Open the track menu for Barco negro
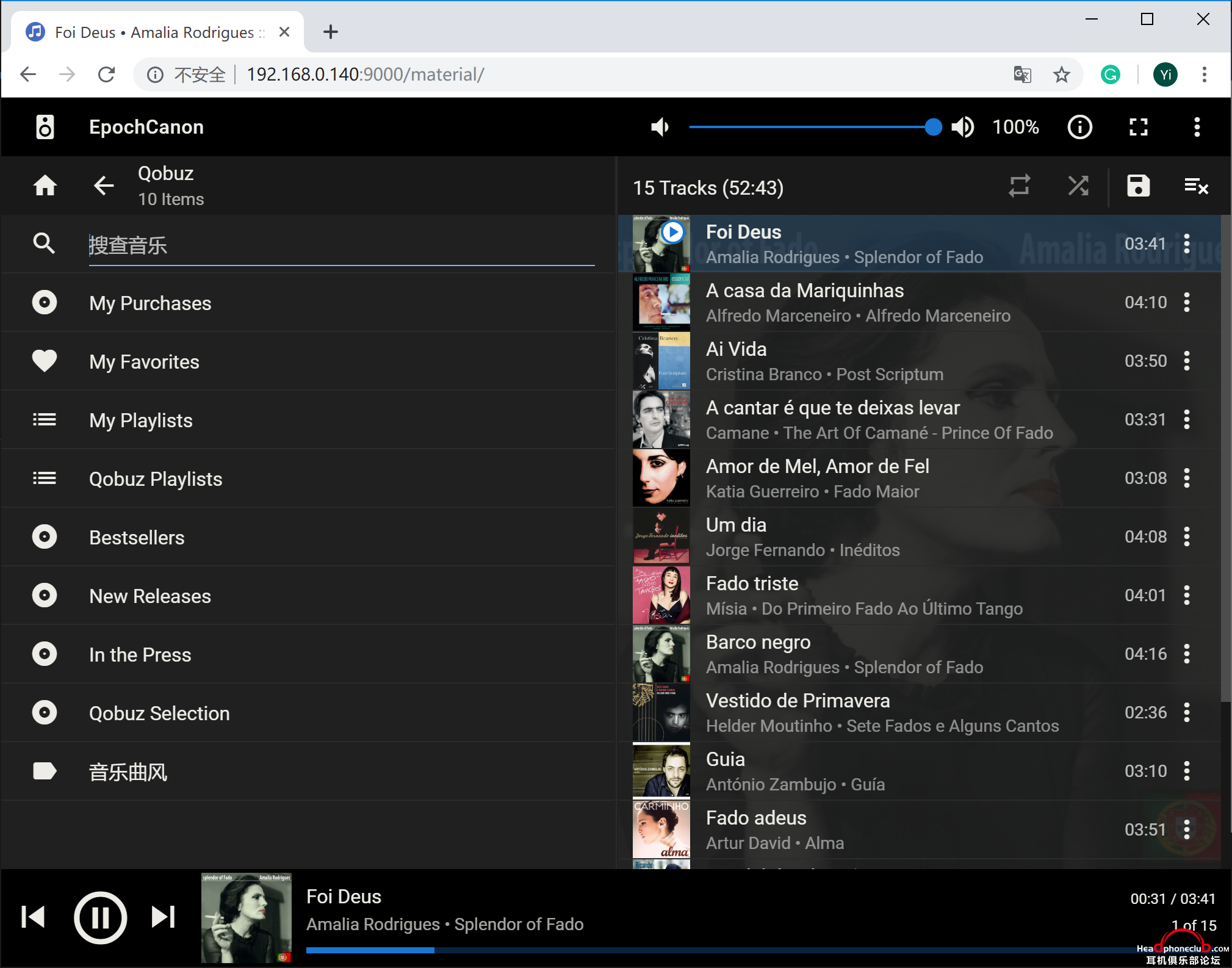 pyautogui.click(x=1187, y=654)
